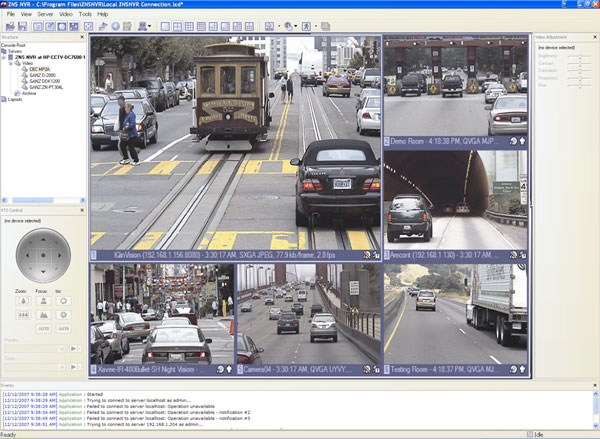This screenshot has height=439, width=600.
Task: Select the Arecont tunnel camera view
Action: click(x=455, y=200)
